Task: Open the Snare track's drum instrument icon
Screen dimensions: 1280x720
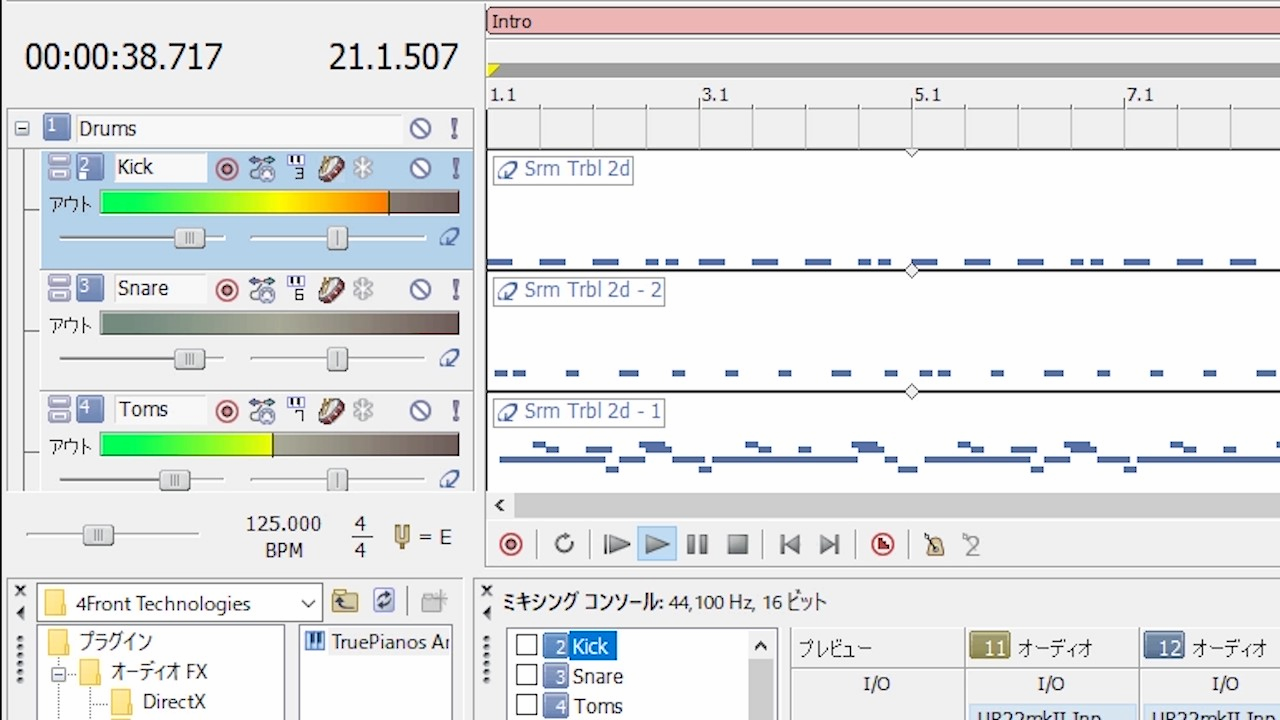Action: [x=331, y=289]
